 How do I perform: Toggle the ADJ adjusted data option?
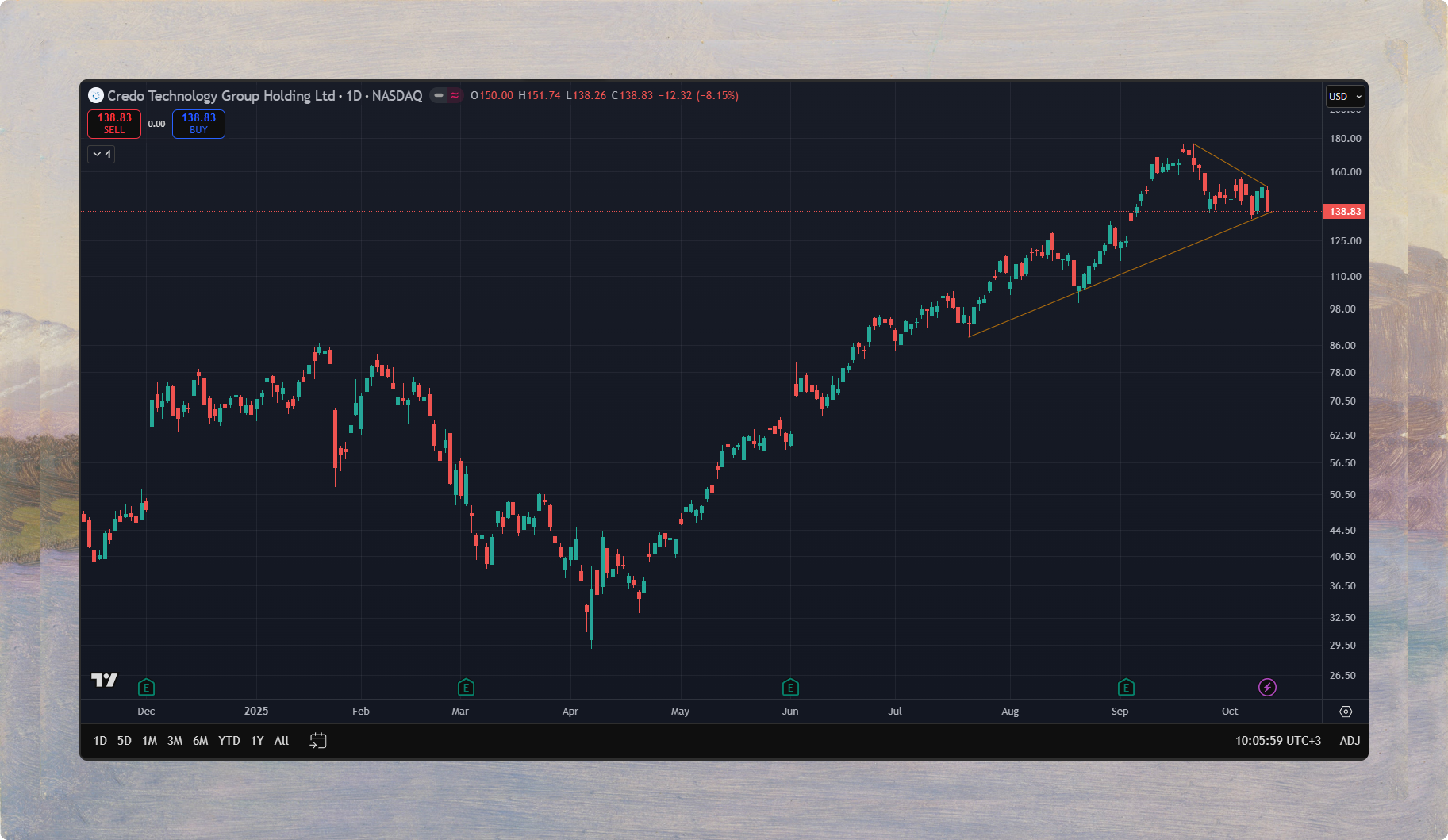pyautogui.click(x=1350, y=741)
